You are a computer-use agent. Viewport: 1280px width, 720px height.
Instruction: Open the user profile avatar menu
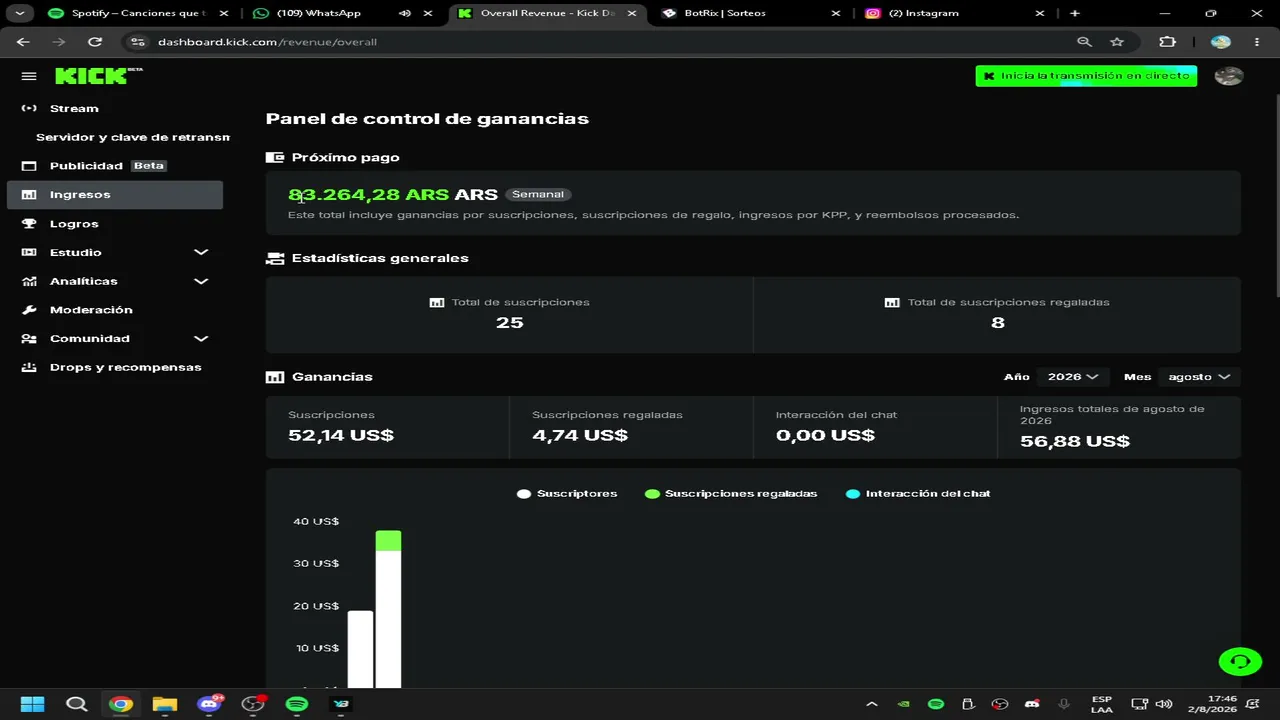pyautogui.click(x=1229, y=76)
